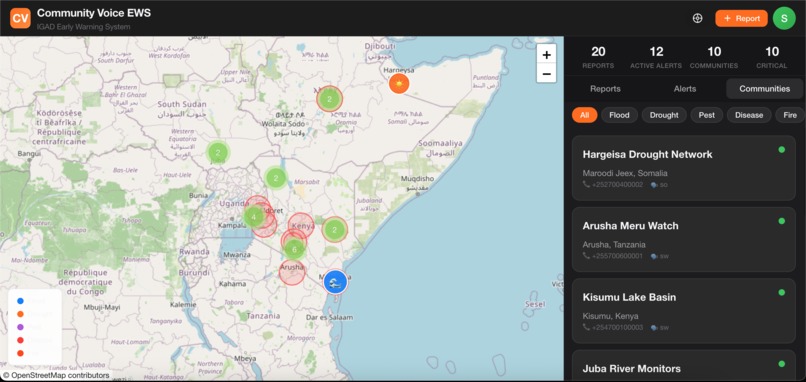806x382 pixels.
Task: Click 'Arusha, Tanzania' location text
Action: [x=615, y=245]
